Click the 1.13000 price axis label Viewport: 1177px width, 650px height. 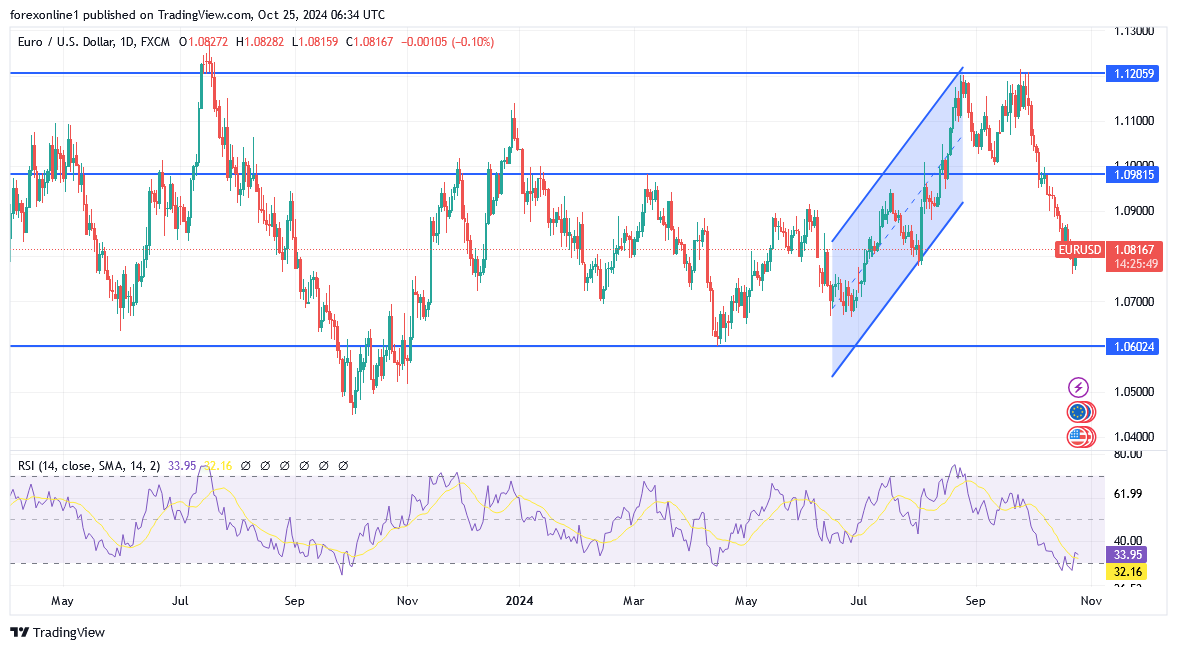pyautogui.click(x=1133, y=32)
